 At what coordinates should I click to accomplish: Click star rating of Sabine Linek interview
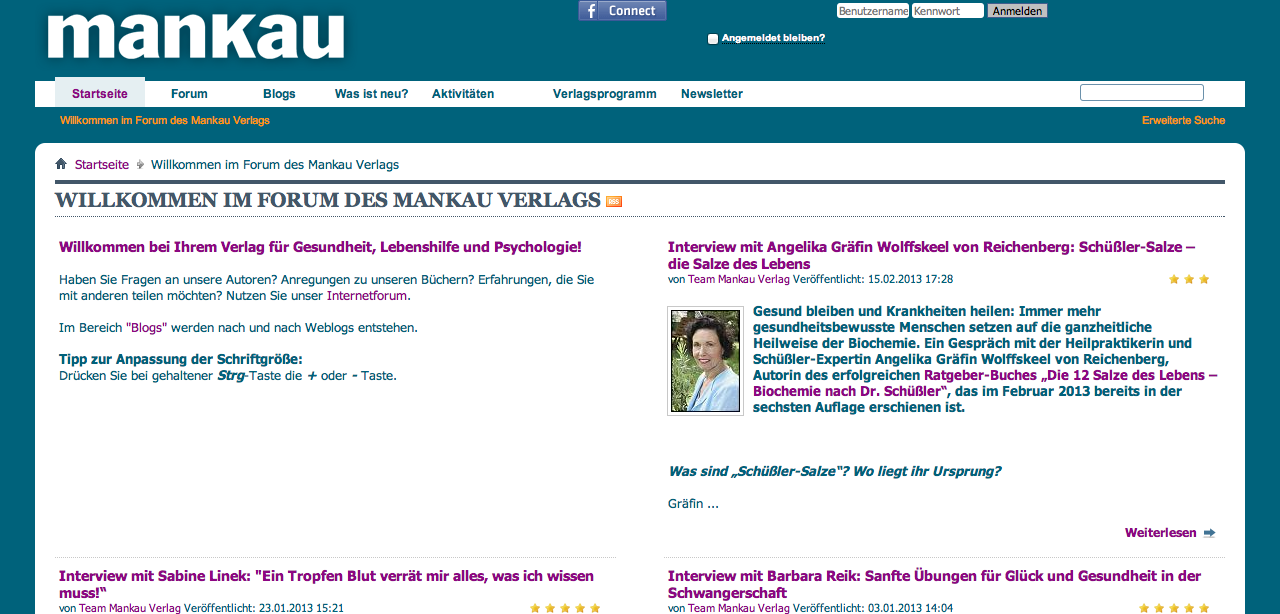pyautogui.click(x=564, y=608)
